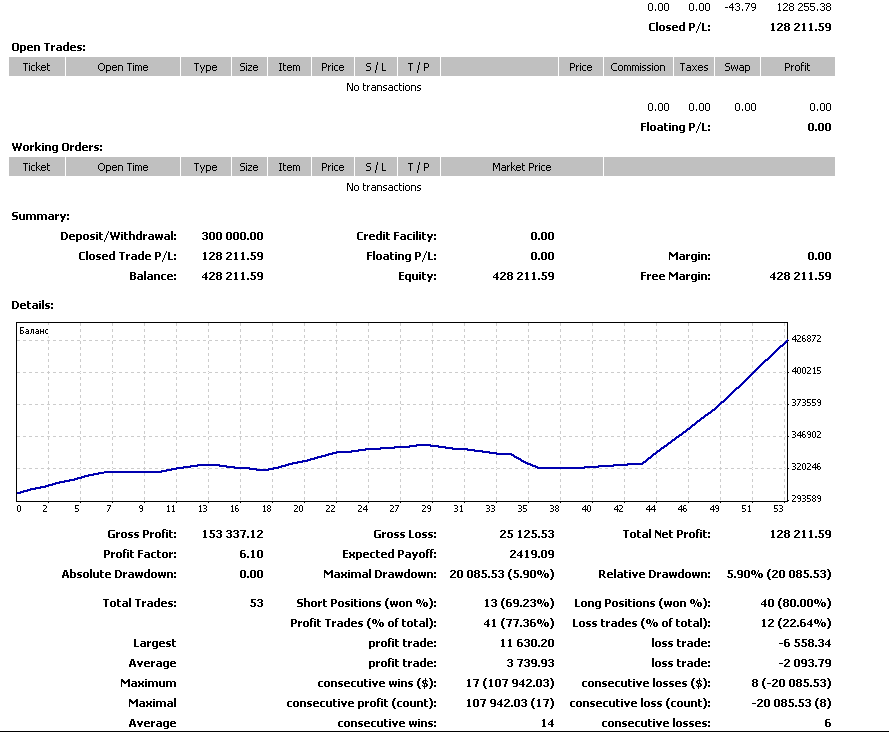Click the Gross Loss value 25 125.53
This screenshot has width=889, height=732.
point(527,534)
